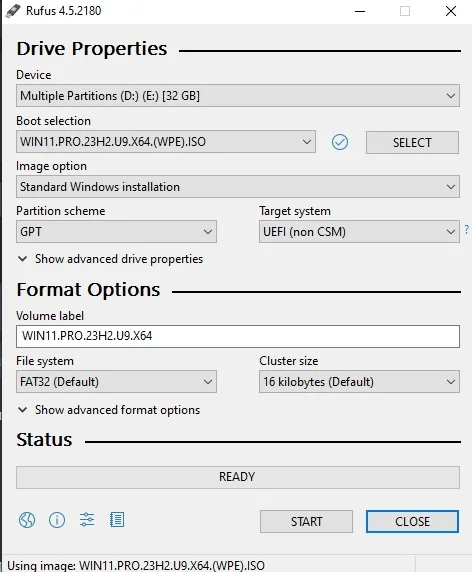Click the 'Boot selection' label
Screen dimensions: 472x572
click(54, 121)
